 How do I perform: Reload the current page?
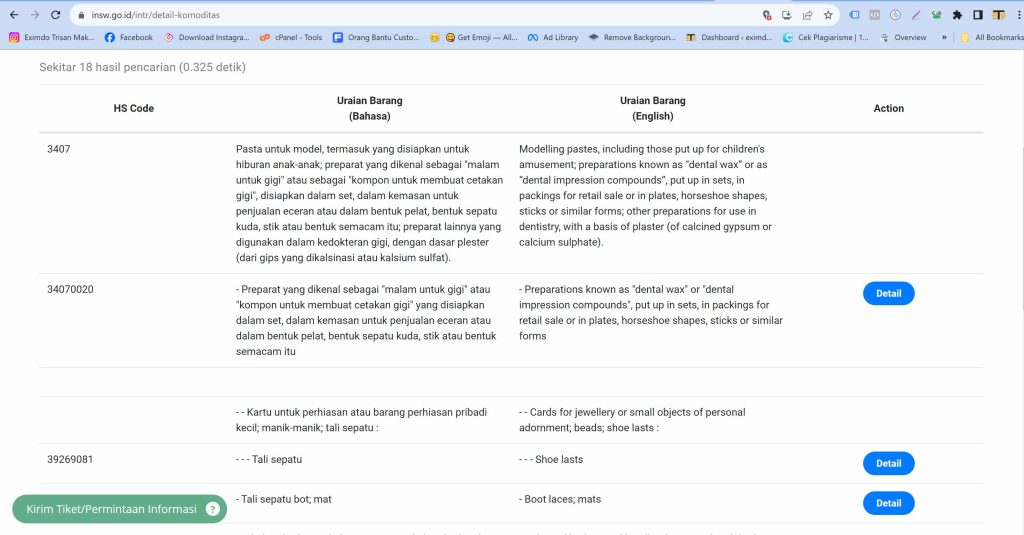(56, 15)
